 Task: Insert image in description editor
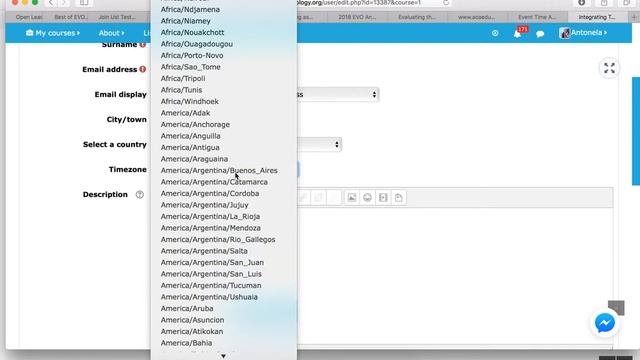352,198
